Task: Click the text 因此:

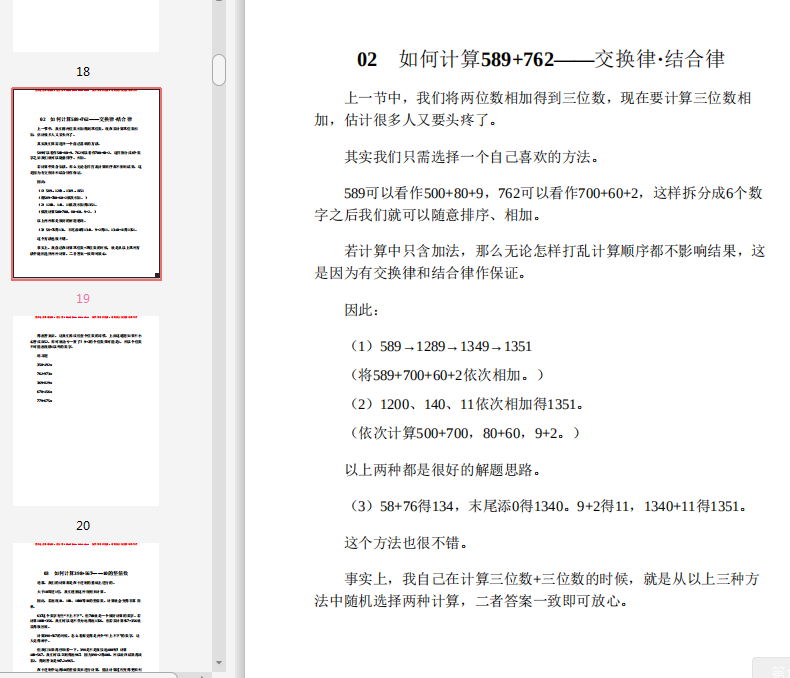Action: coord(361,310)
